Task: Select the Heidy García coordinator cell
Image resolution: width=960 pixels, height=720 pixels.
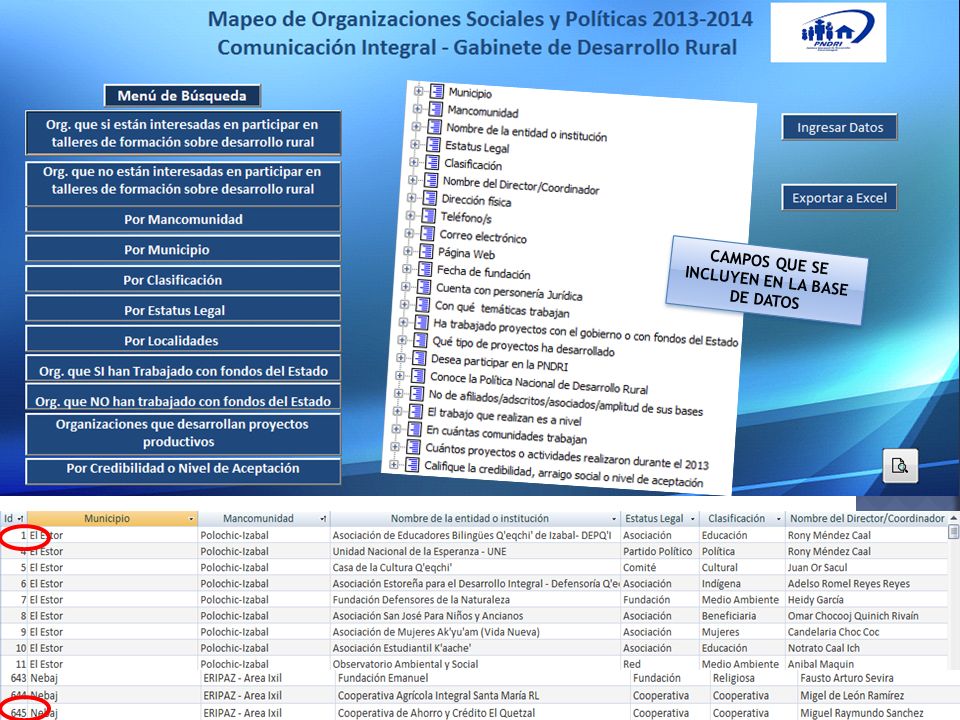Action: [866, 599]
